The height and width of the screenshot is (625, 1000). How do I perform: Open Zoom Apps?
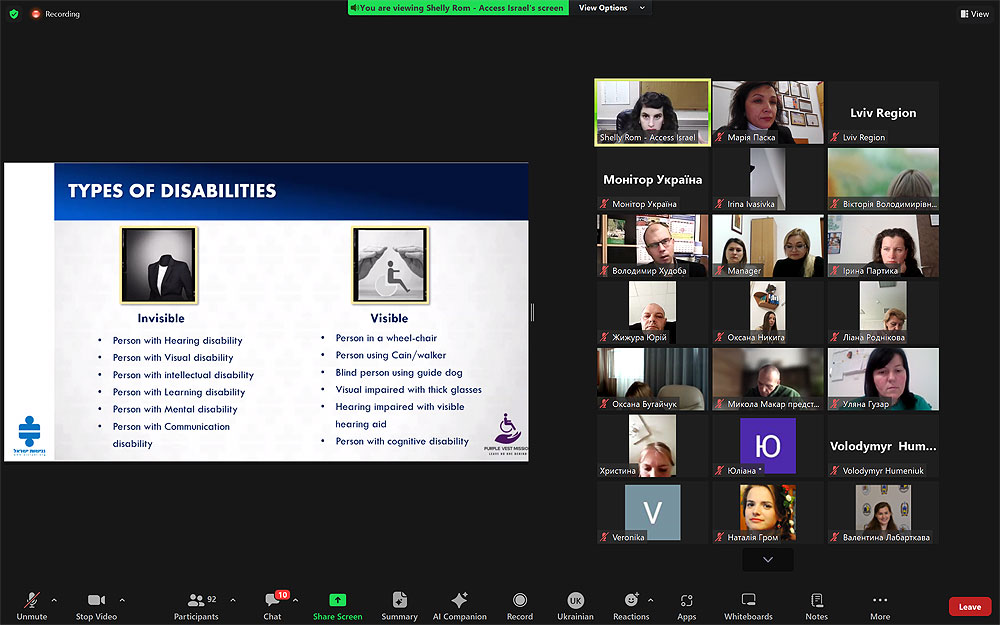pos(686,607)
